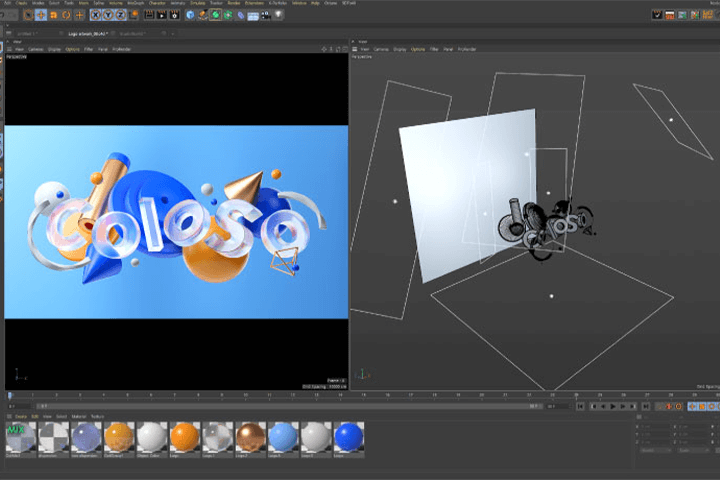Add a Cube primitive object
Viewport: 720px width, 480px height.
tap(190, 15)
